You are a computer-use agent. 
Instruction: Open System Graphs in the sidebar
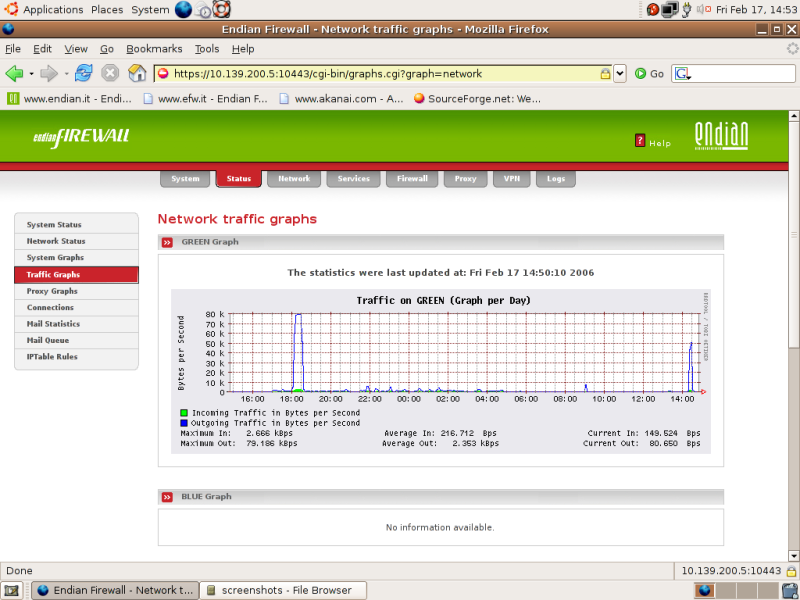77,257
